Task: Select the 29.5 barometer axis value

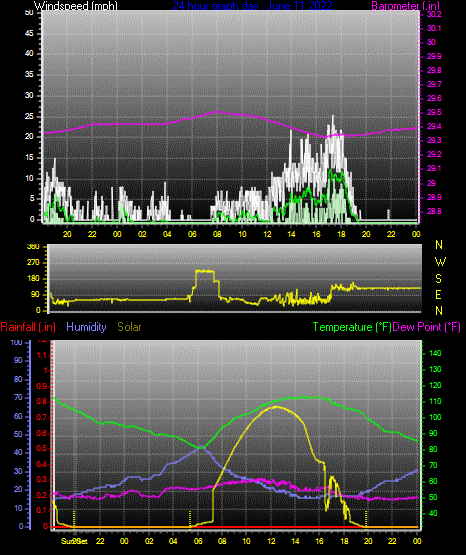Action: click(x=434, y=112)
